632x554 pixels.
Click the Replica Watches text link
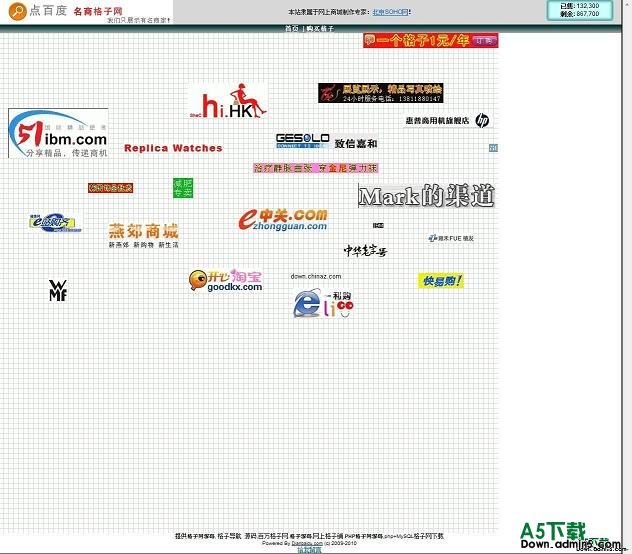(x=173, y=148)
